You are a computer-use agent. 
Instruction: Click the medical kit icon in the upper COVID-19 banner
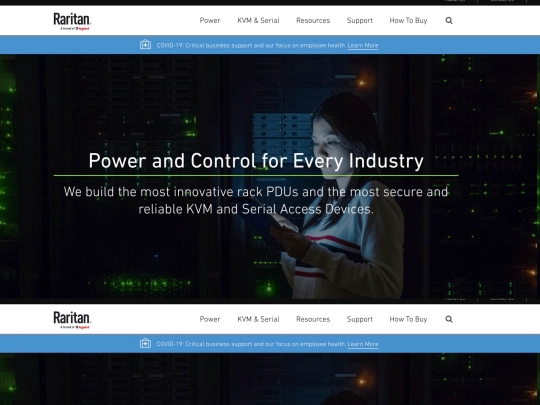[145, 45]
